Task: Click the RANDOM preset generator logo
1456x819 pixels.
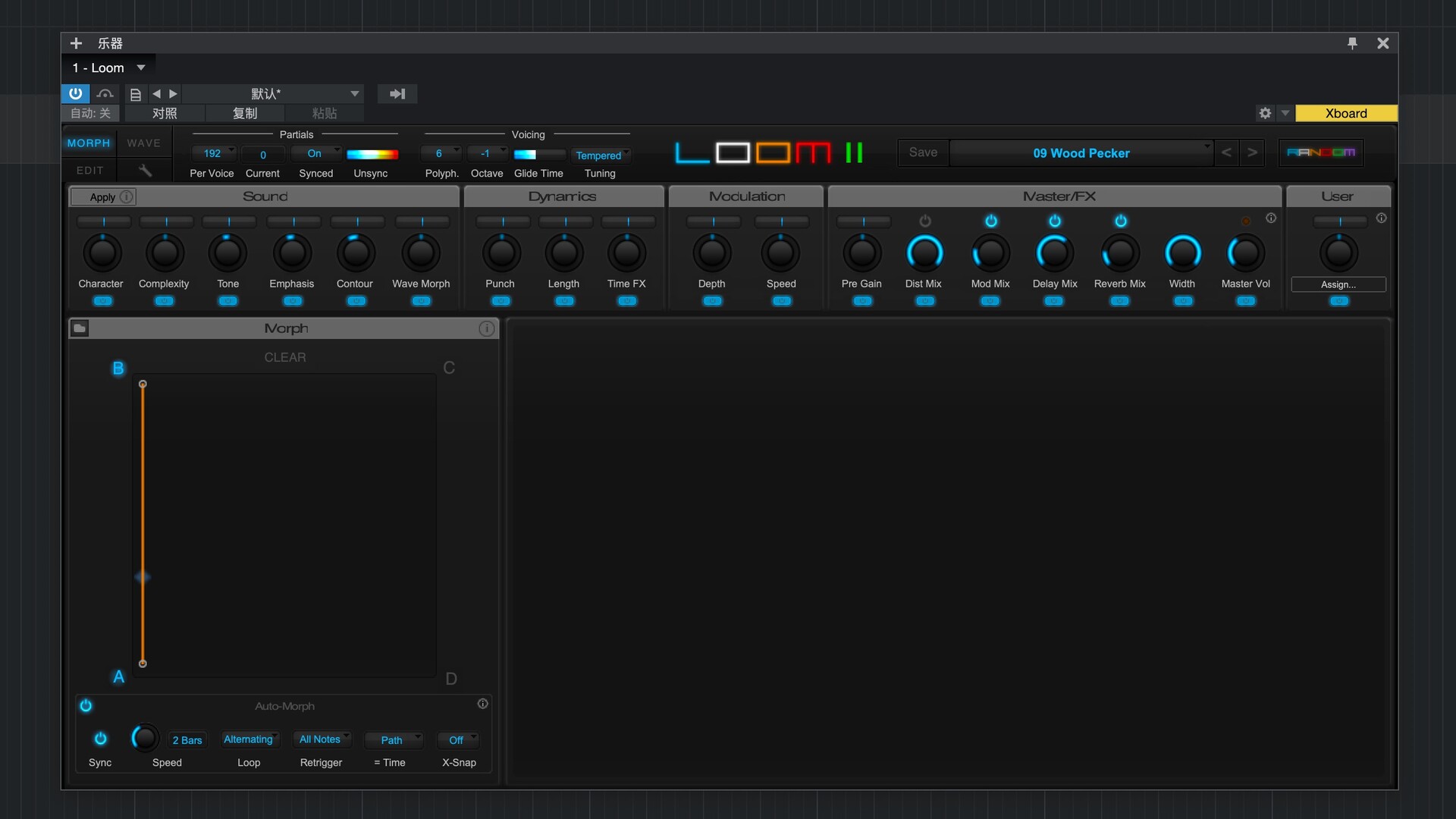Action: pyautogui.click(x=1320, y=152)
